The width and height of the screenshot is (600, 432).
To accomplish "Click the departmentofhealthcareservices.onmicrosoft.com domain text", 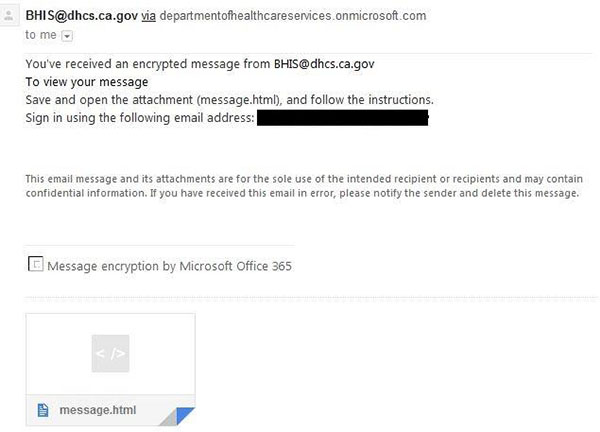I will tap(293, 16).
